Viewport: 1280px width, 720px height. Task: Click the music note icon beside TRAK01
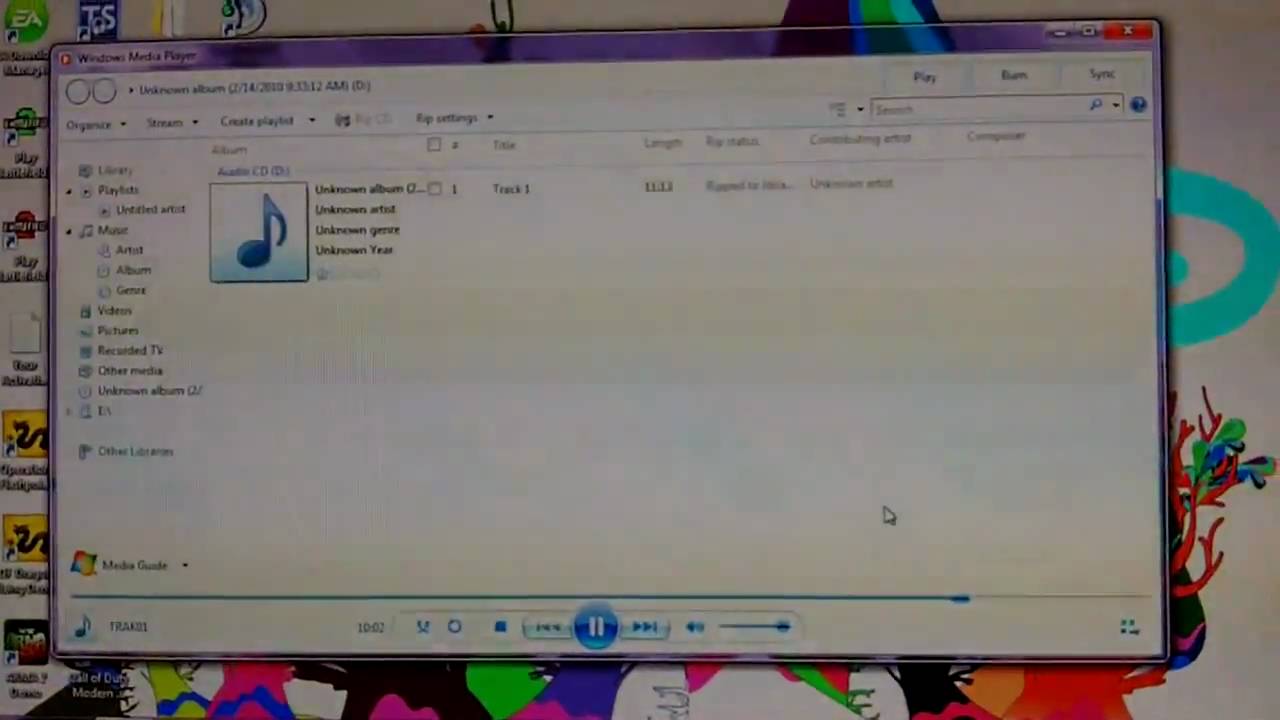click(83, 627)
